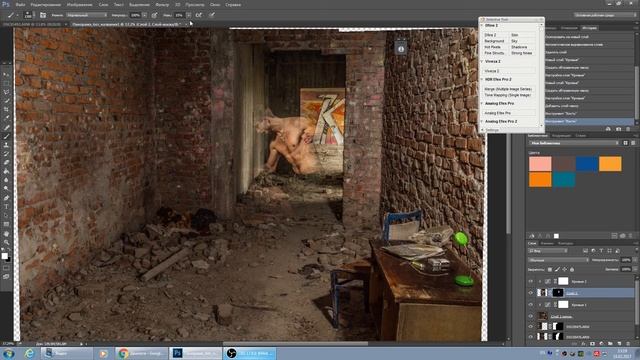Open layer fill dropdown in Layers panel
640x360 pixels.
(635, 269)
